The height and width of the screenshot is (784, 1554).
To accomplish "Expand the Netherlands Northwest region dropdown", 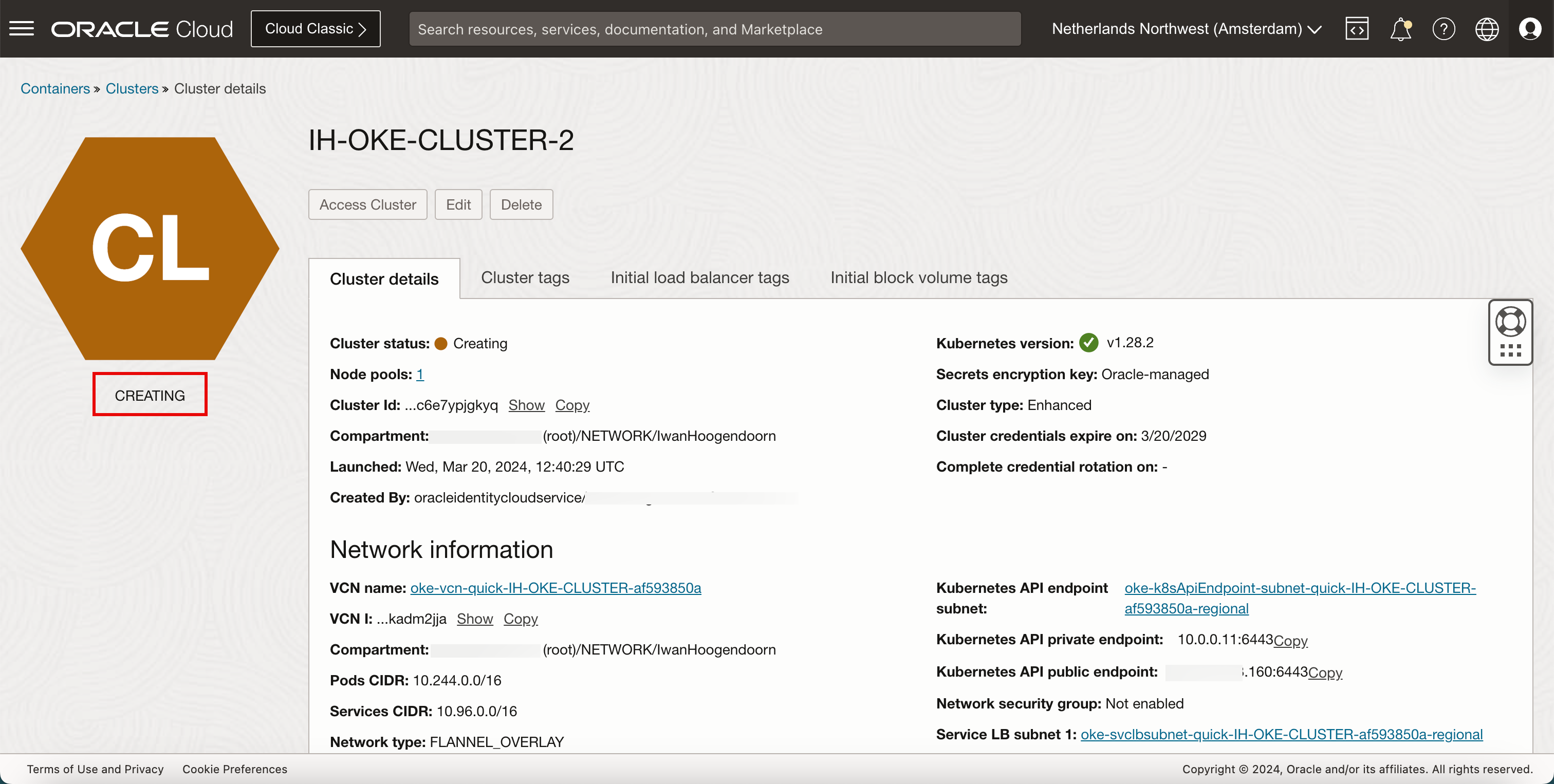I will click(x=1186, y=28).
